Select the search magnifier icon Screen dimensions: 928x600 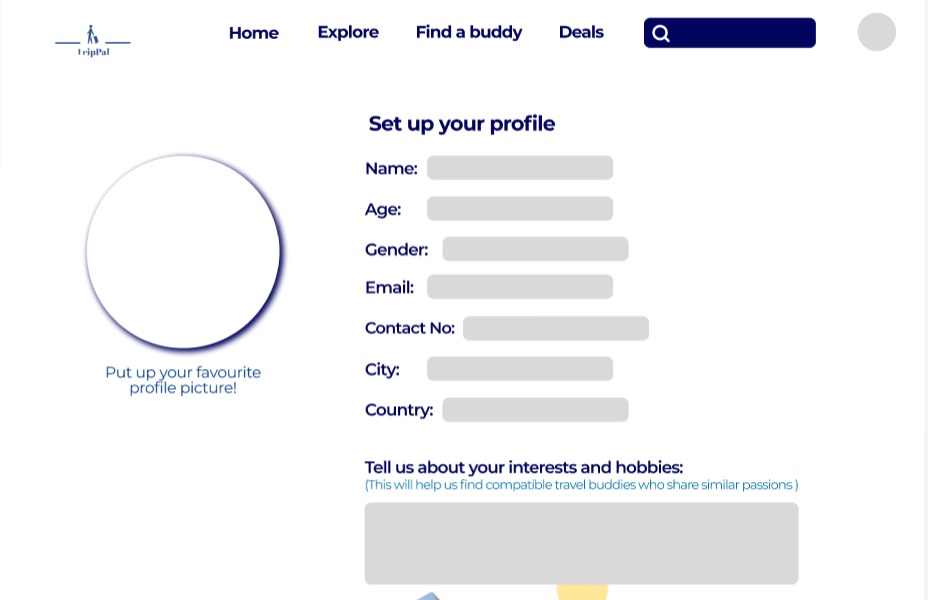[x=661, y=33]
